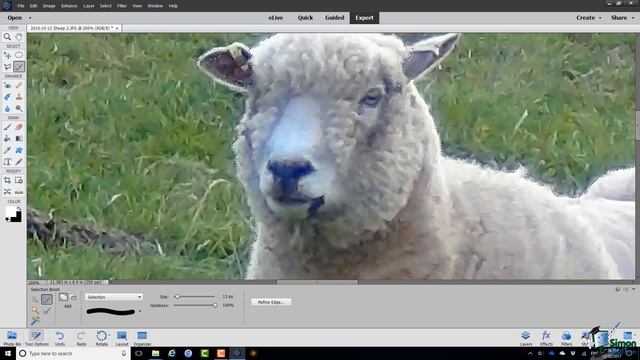Open the File menu
The height and width of the screenshot is (360, 640).
coord(21,6)
